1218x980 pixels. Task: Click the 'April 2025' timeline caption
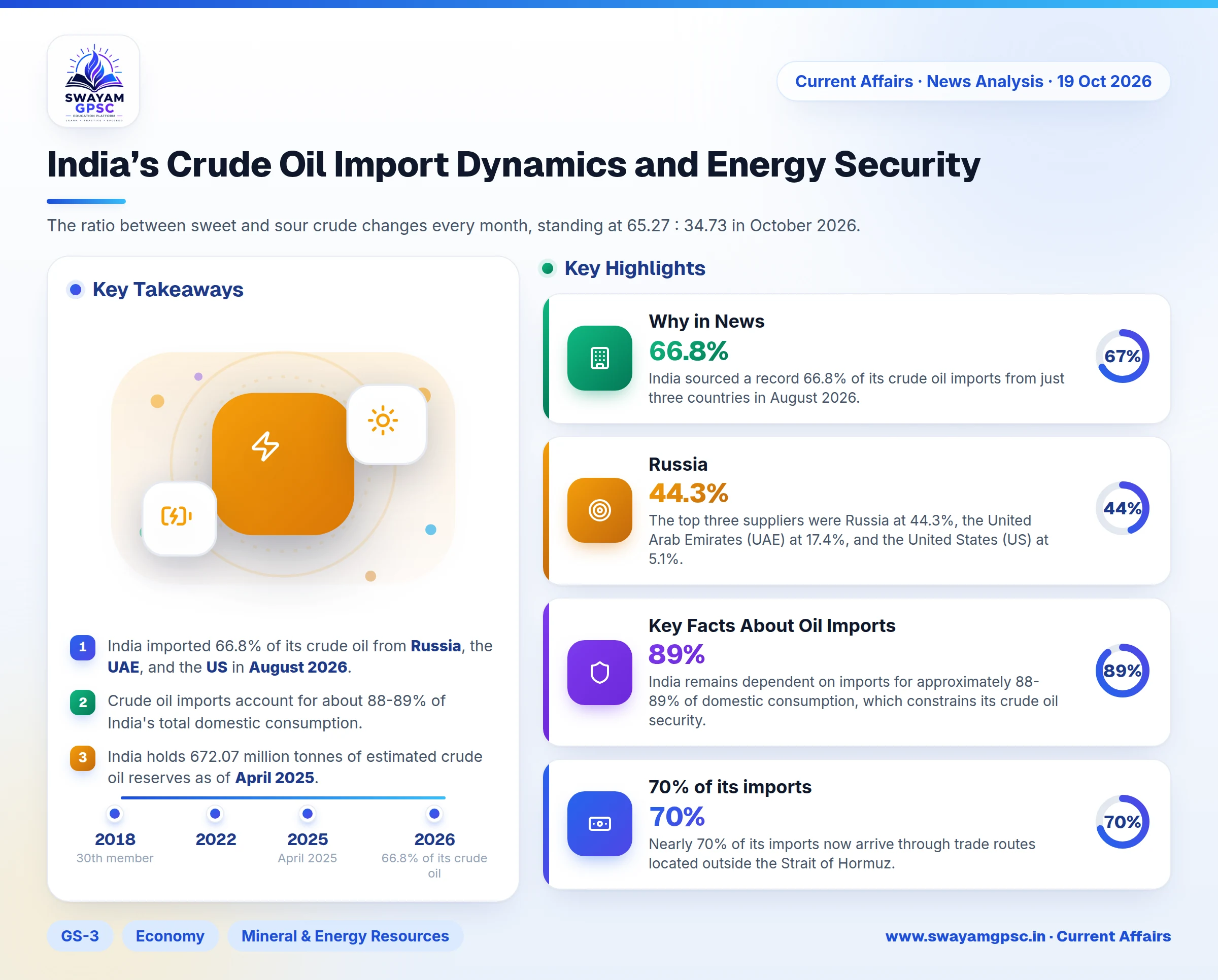point(308,858)
